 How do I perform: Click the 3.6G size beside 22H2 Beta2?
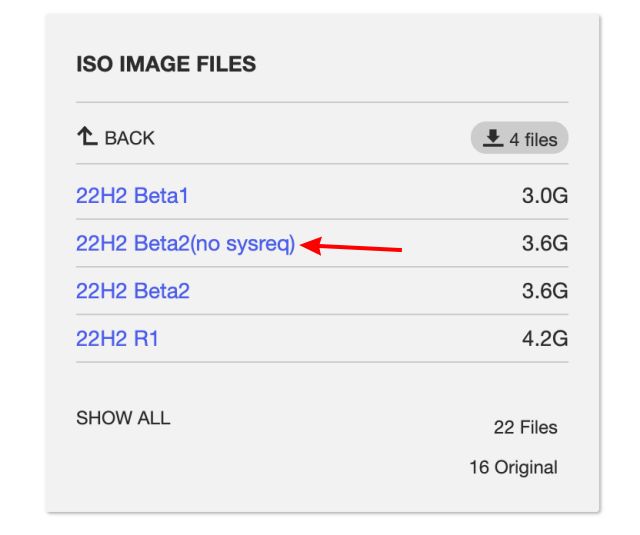coord(544,291)
